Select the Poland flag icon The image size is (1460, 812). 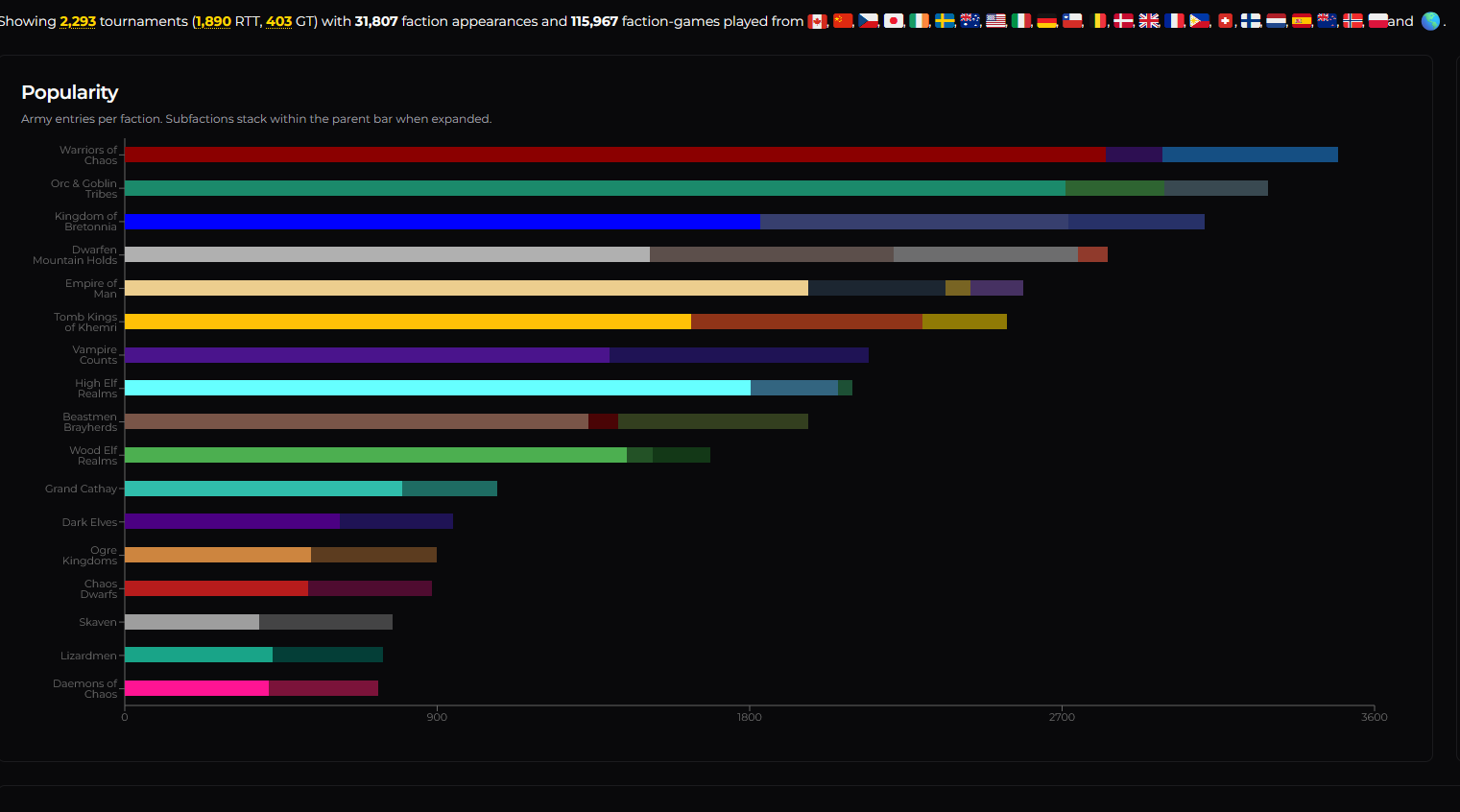click(x=1378, y=21)
